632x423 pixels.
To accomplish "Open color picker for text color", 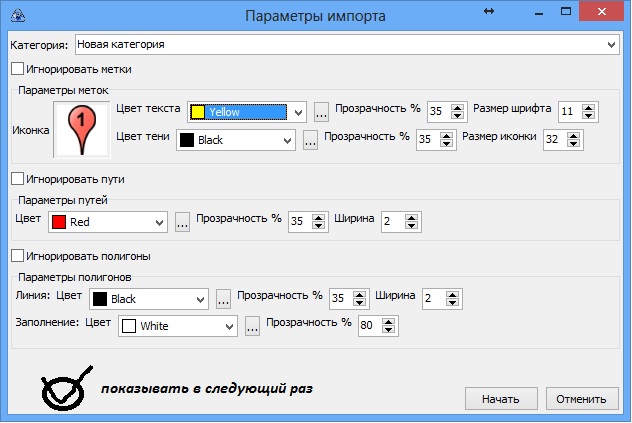I will [x=321, y=112].
